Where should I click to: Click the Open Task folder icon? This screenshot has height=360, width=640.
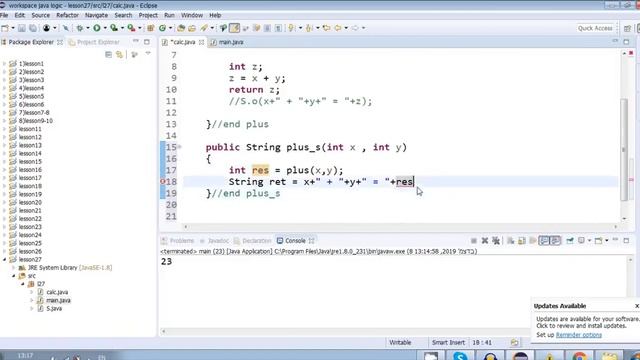(192, 28)
